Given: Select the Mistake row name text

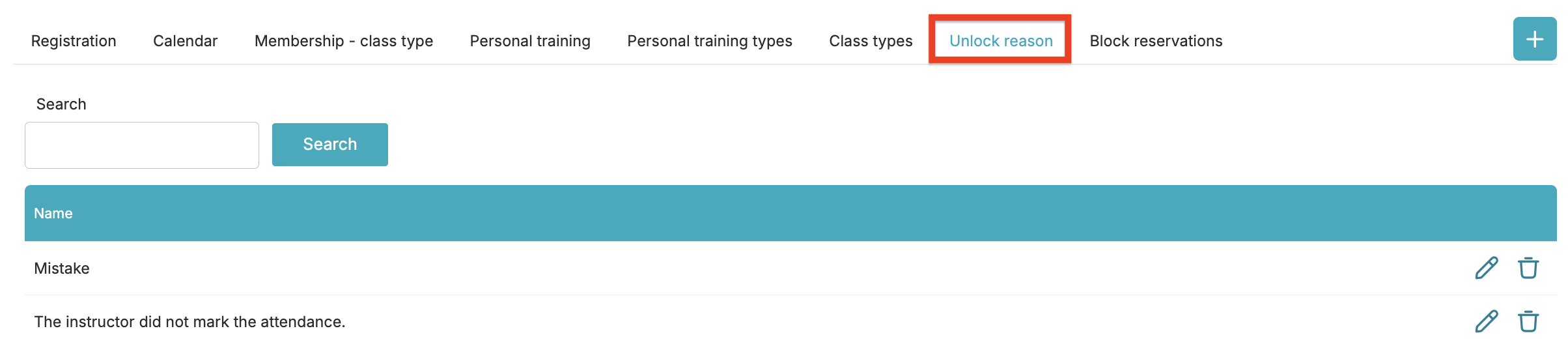Looking at the screenshot, I should click(62, 268).
